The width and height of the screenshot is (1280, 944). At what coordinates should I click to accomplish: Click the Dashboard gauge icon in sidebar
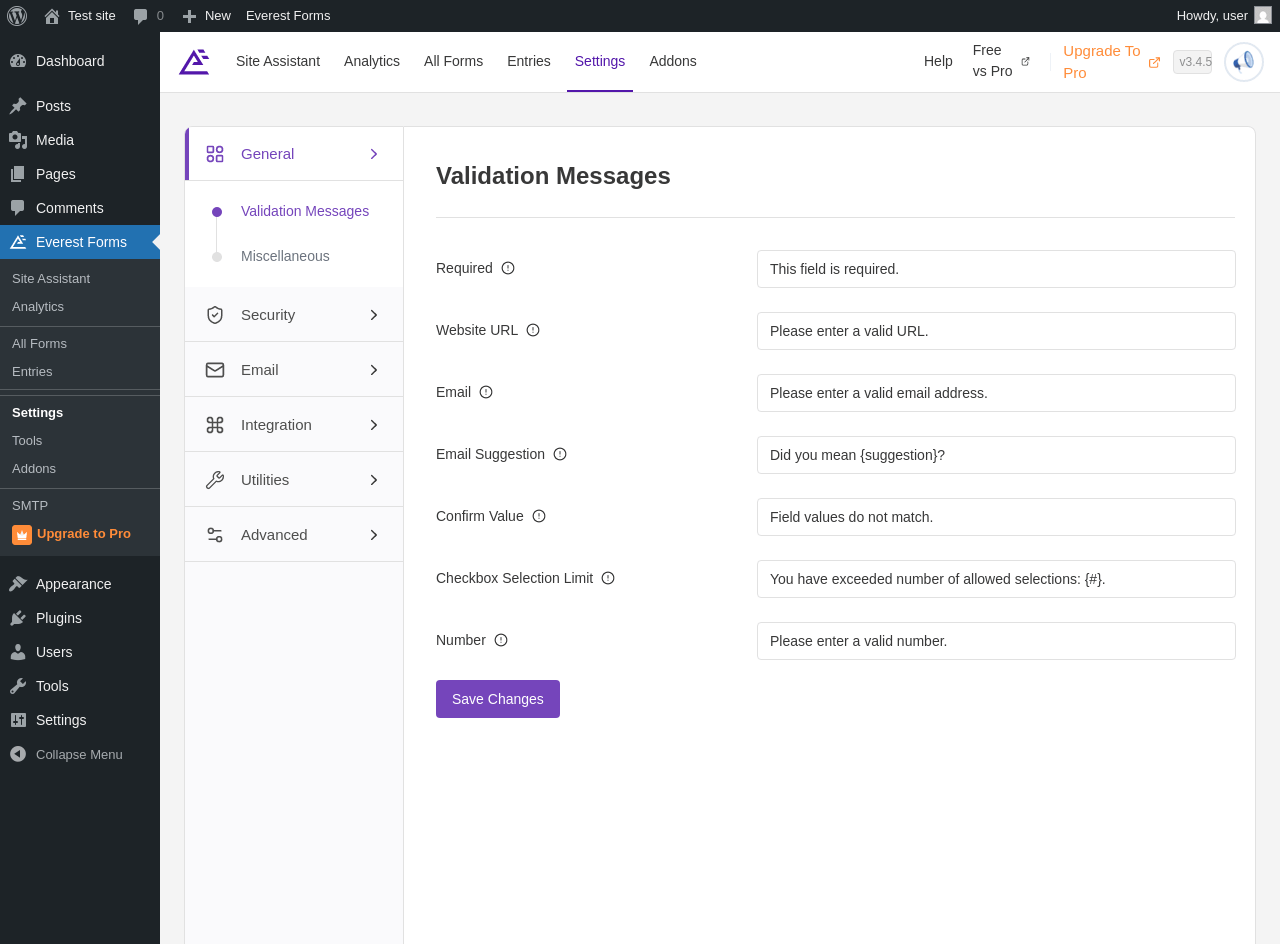point(18,61)
